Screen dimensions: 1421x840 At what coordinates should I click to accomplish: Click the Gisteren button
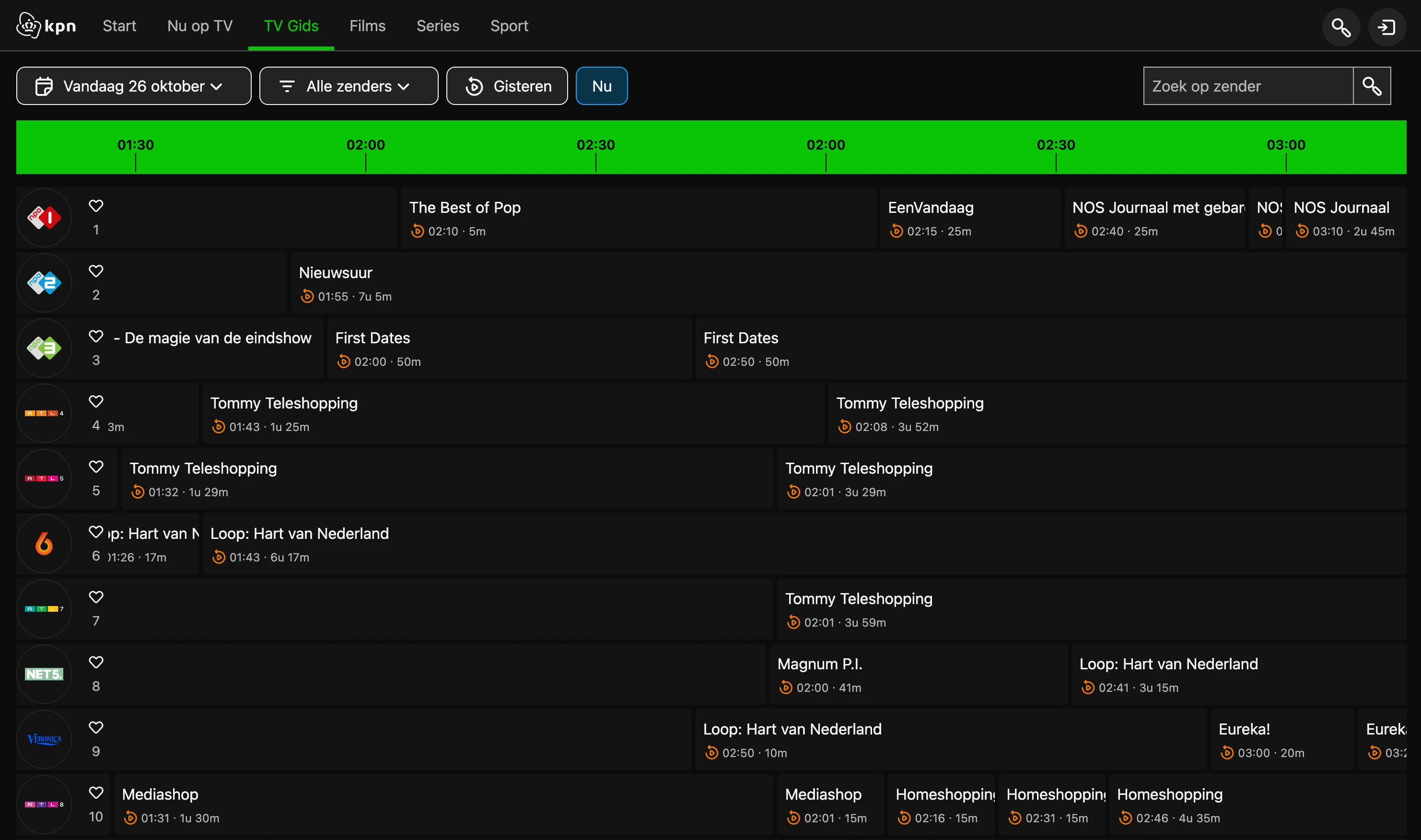coord(507,86)
